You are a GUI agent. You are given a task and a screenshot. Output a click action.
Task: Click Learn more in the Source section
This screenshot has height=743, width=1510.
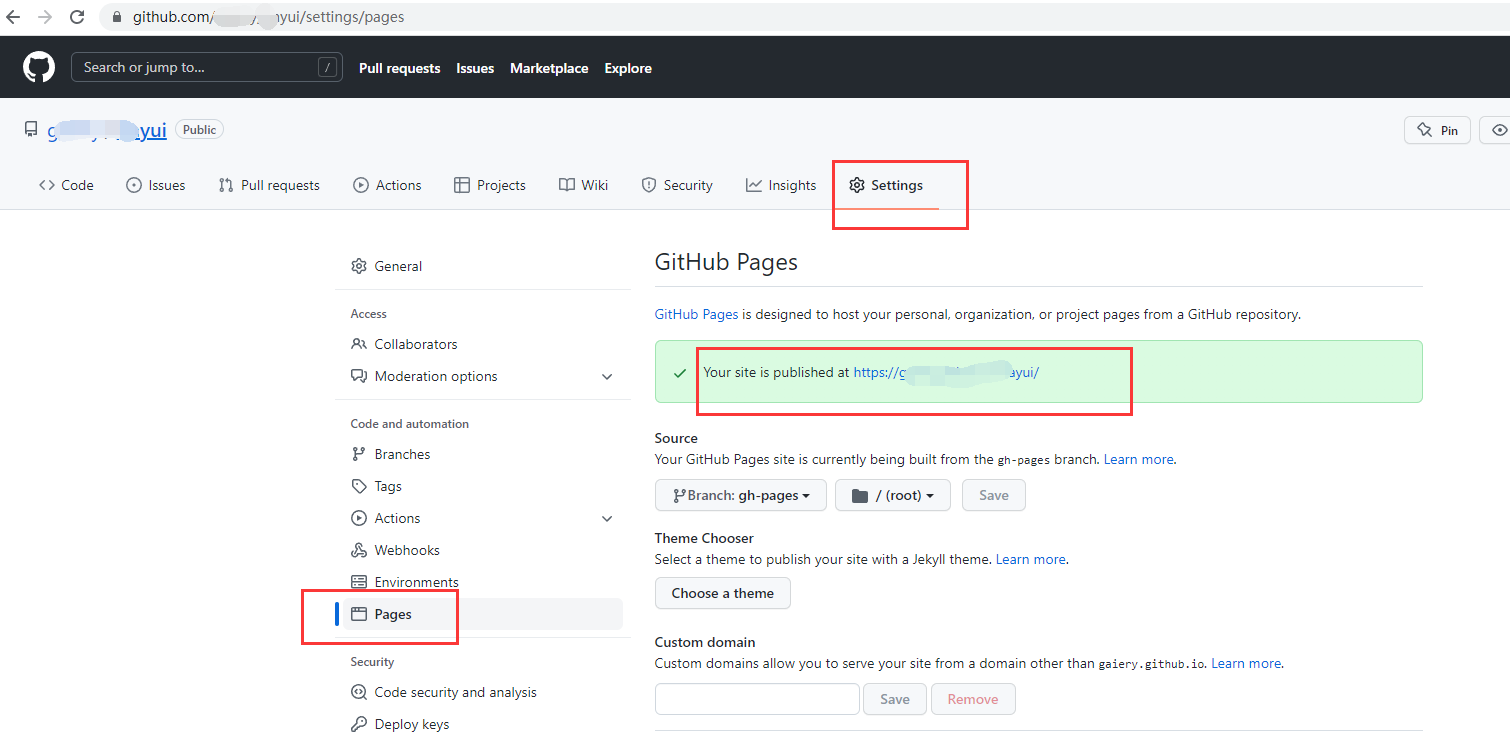[1138, 459]
